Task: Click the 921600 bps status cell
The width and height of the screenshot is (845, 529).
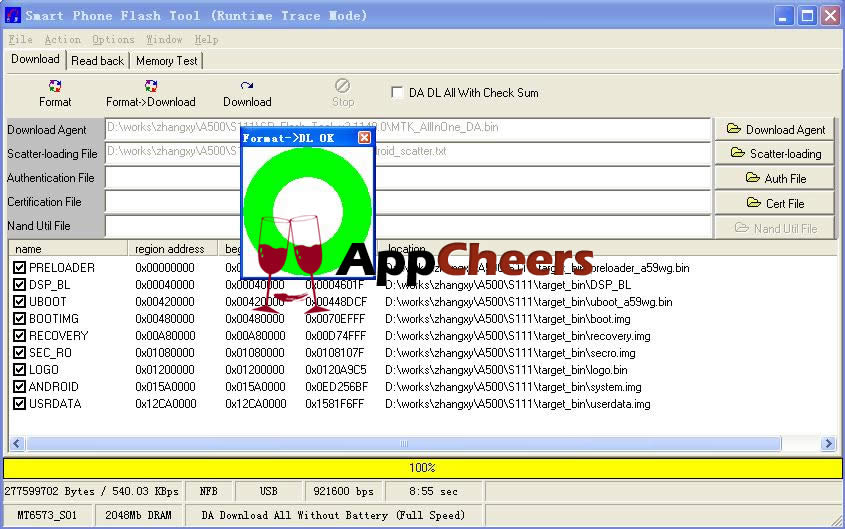Action: coord(343,491)
